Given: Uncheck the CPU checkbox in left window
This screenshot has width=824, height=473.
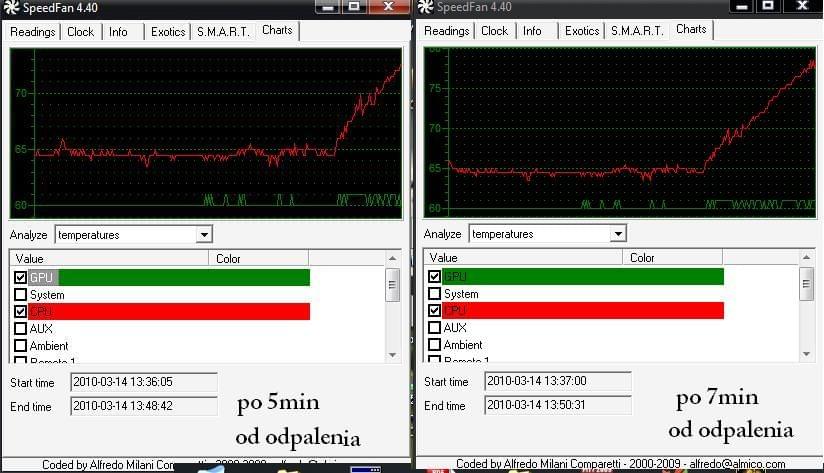Looking at the screenshot, I should 20,311.
